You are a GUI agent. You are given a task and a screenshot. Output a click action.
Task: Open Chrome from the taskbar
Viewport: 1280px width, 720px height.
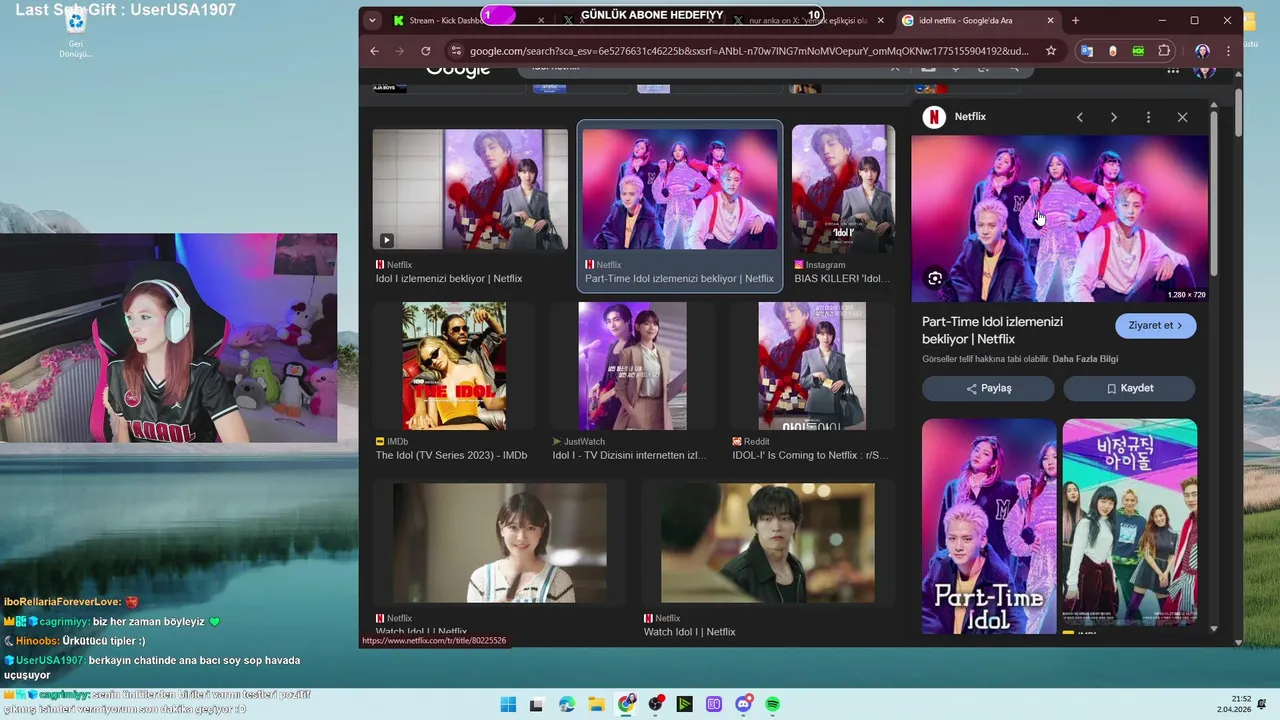coord(626,704)
